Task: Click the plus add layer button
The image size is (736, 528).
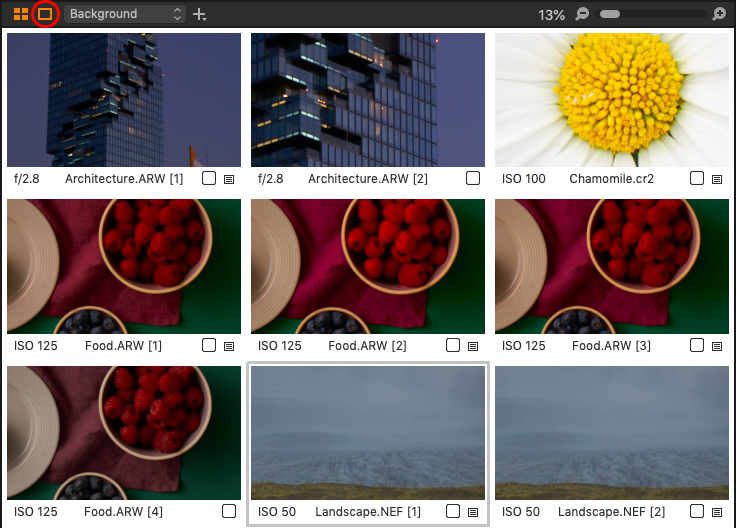Action: pyautogui.click(x=199, y=15)
